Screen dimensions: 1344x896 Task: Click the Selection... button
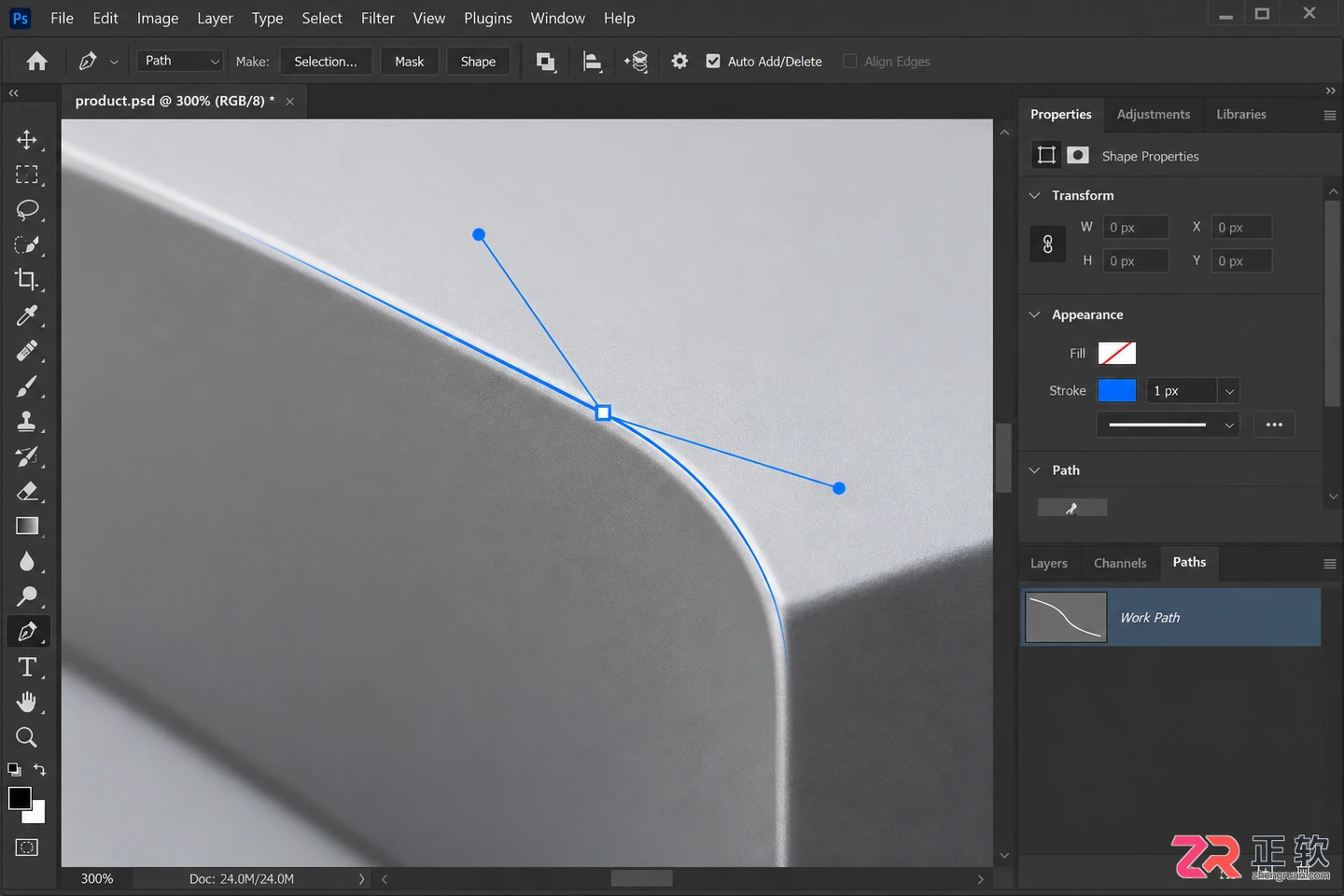326,62
